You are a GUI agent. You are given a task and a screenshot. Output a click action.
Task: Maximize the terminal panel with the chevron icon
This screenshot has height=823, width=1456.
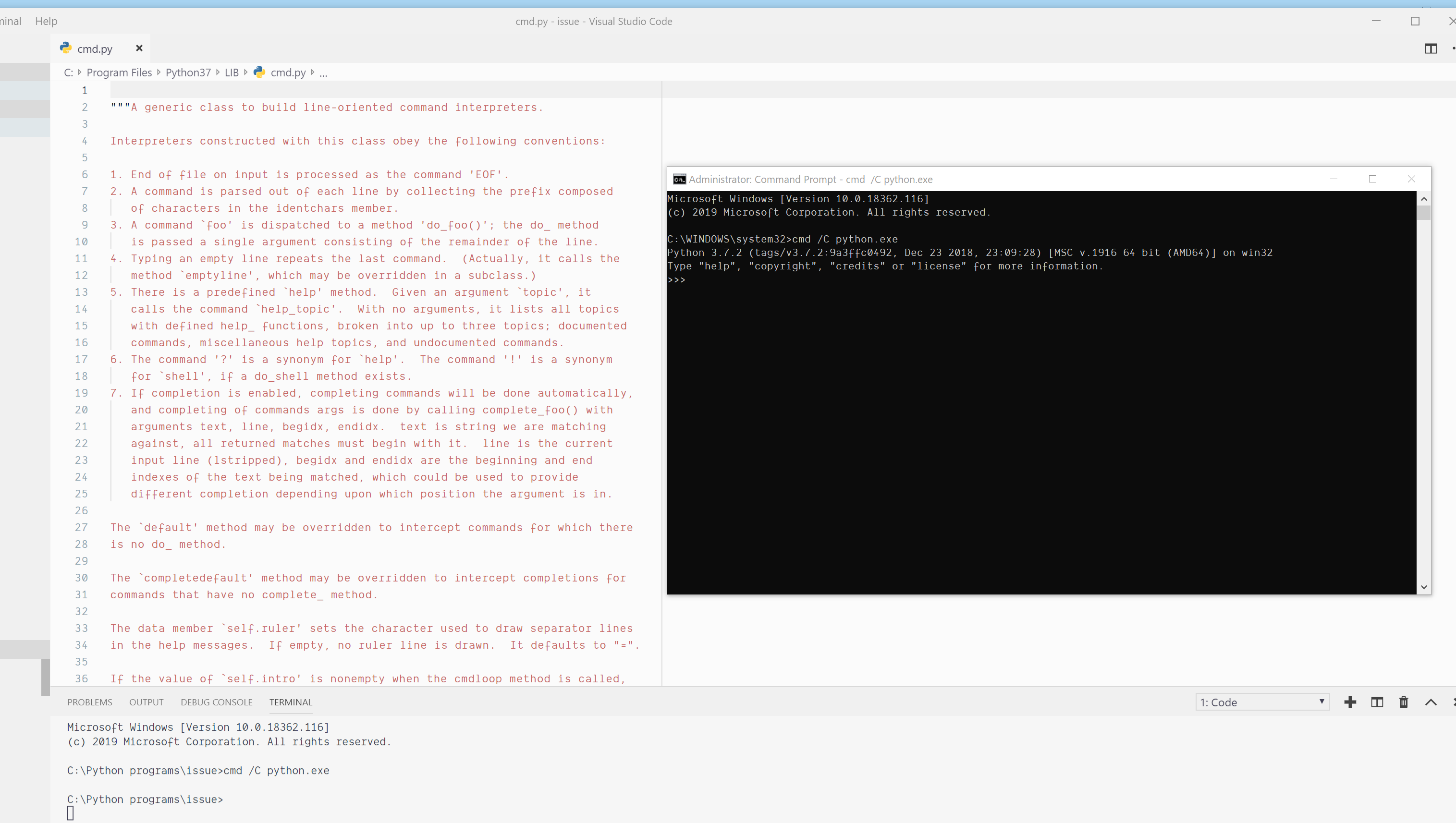pyautogui.click(x=1431, y=702)
